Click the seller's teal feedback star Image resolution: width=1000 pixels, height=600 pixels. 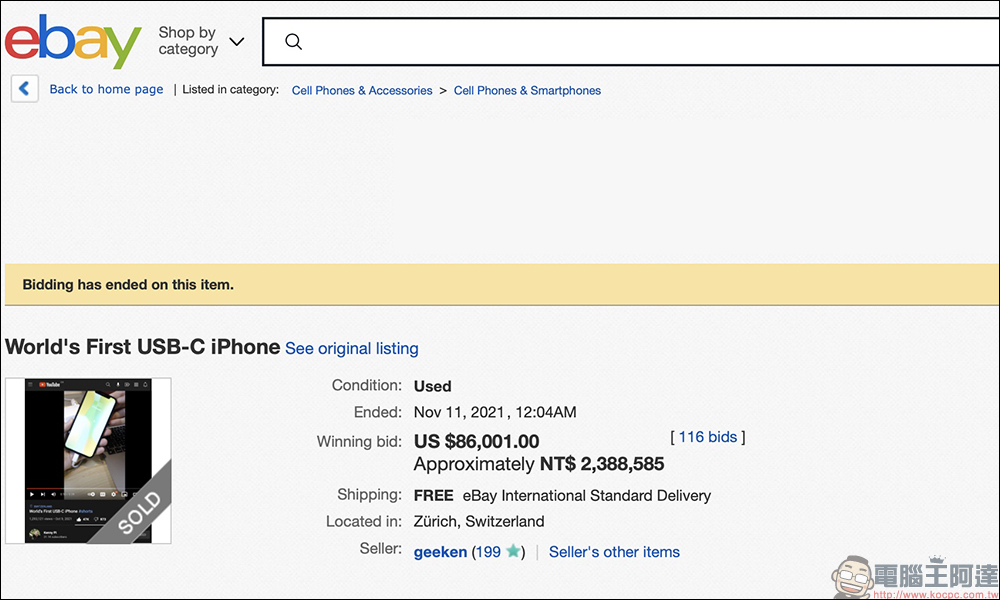pyautogui.click(x=513, y=551)
